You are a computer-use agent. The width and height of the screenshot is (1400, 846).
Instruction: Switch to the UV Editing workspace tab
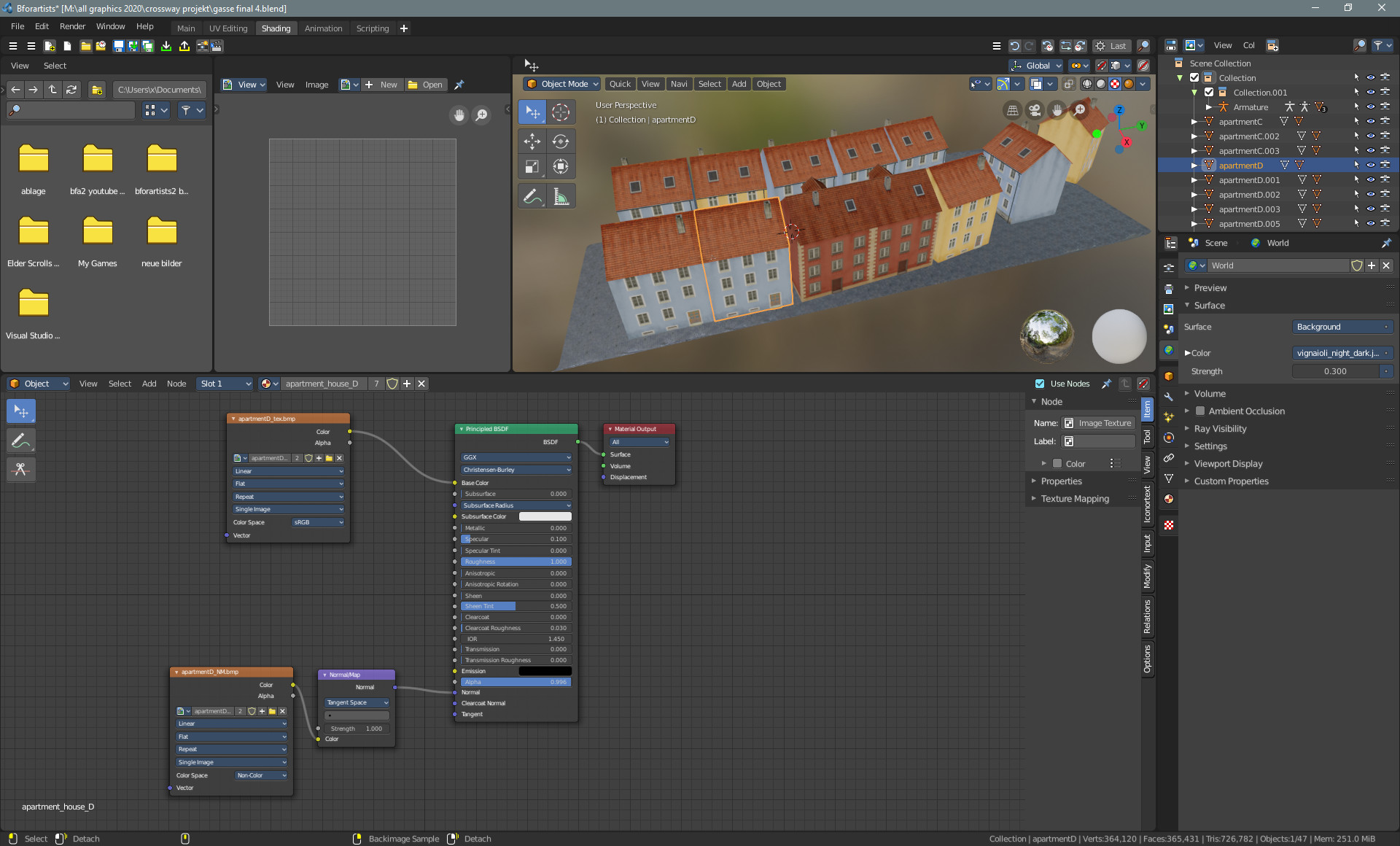tap(228, 28)
